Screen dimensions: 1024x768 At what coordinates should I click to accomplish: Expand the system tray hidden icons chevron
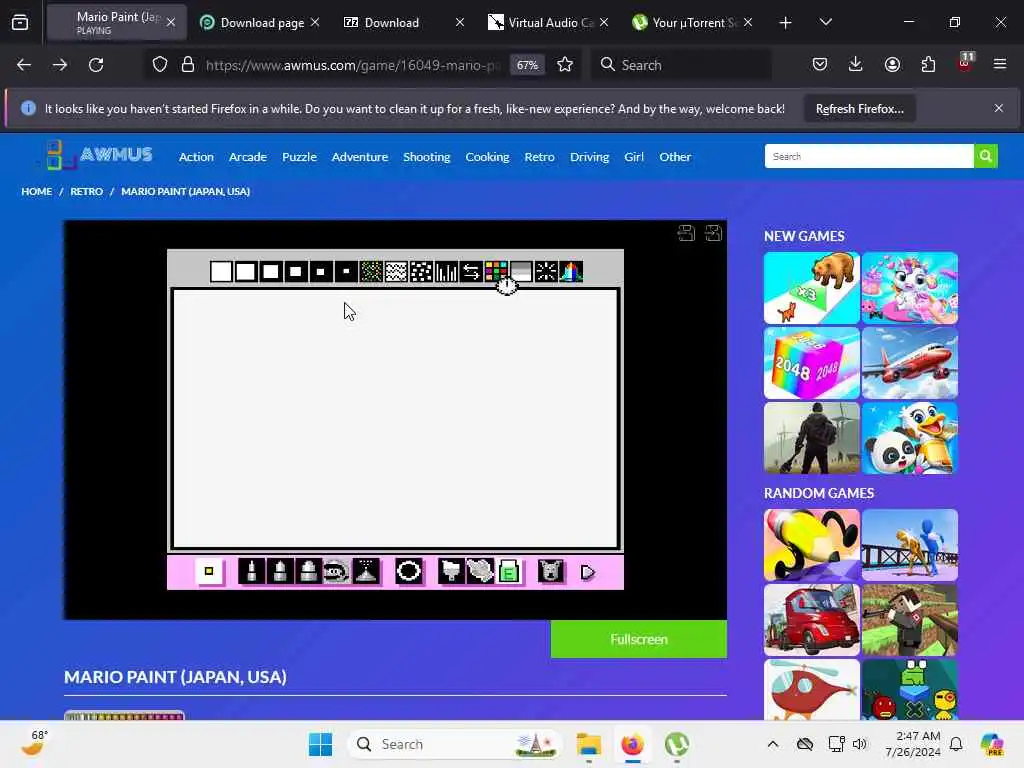773,744
